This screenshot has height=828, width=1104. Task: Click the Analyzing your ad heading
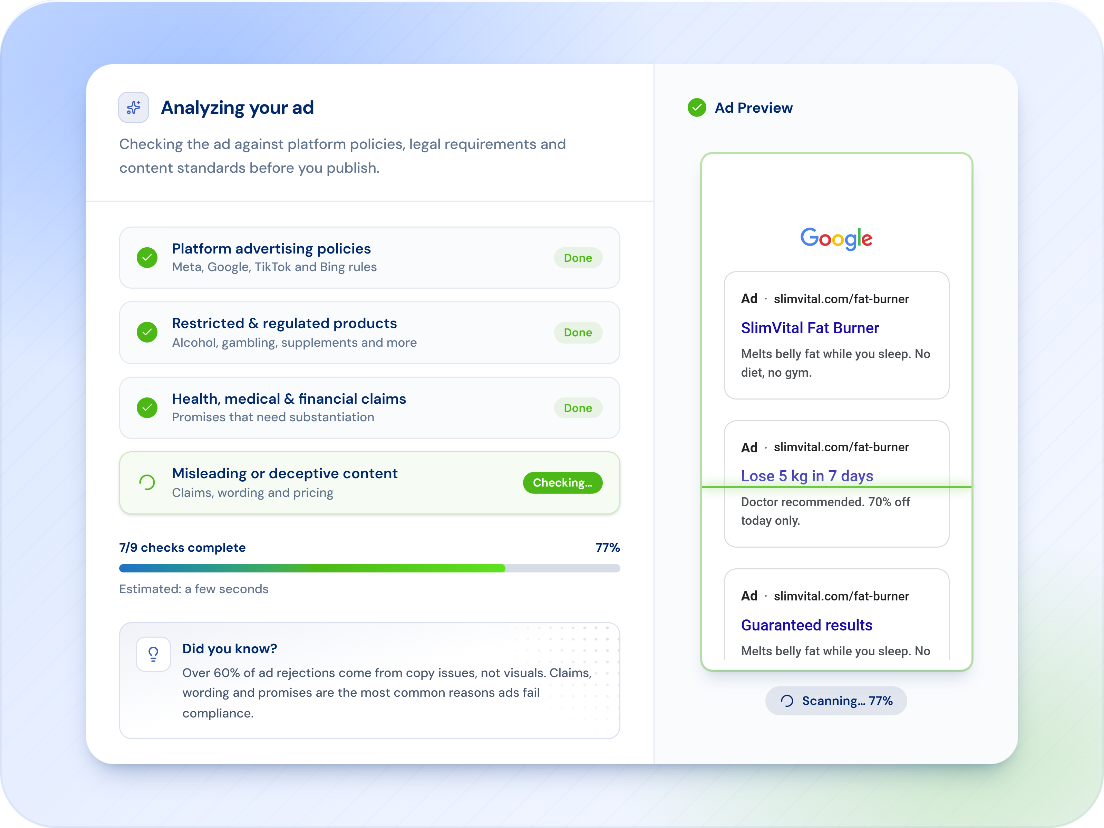pos(237,108)
